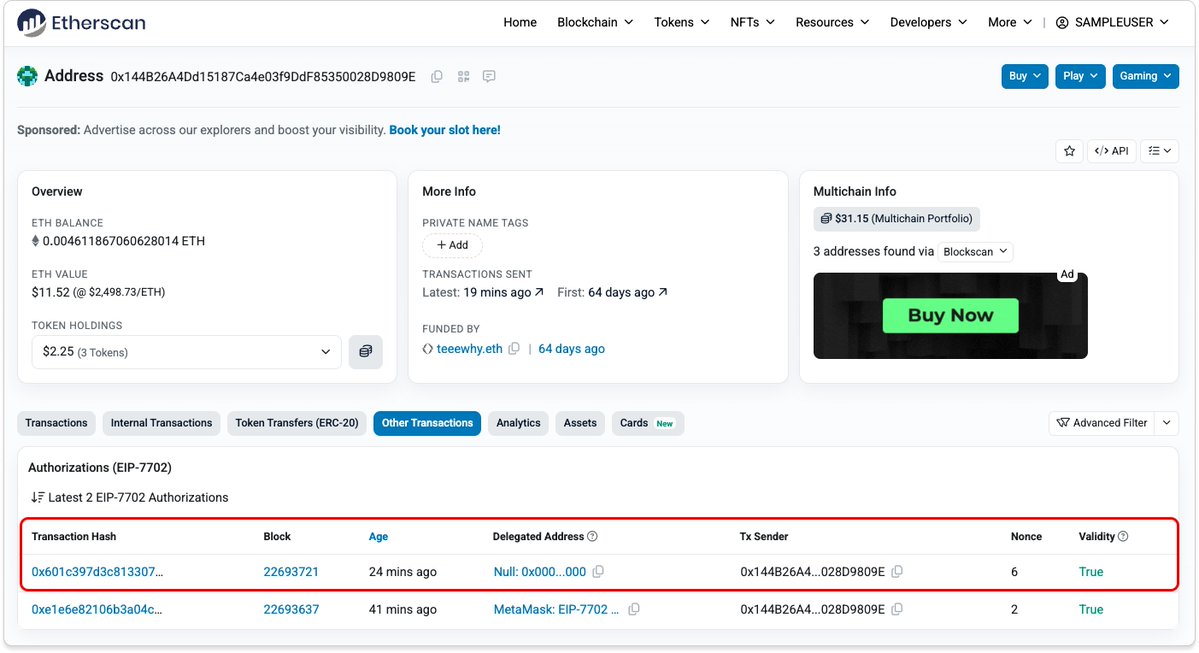Open the MetaMask: EIP-7702 delegated address
The image size is (1199, 653).
pyautogui.click(x=556, y=609)
